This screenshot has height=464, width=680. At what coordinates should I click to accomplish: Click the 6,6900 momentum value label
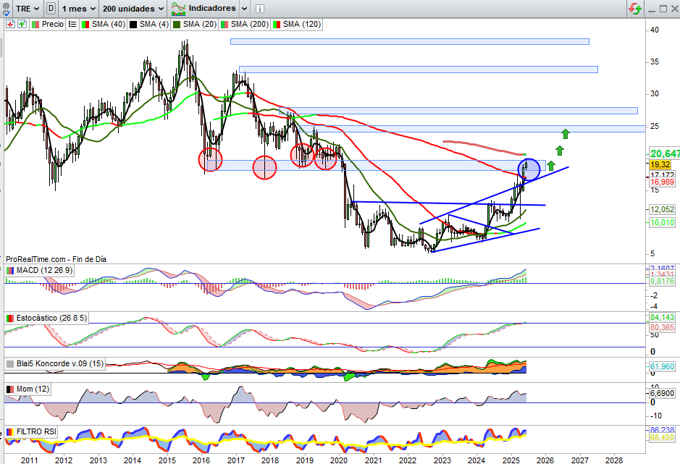click(662, 393)
